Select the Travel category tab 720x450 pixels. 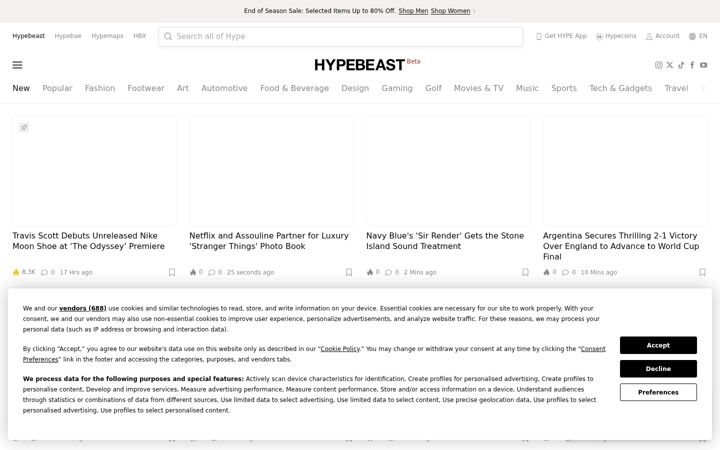pos(676,88)
